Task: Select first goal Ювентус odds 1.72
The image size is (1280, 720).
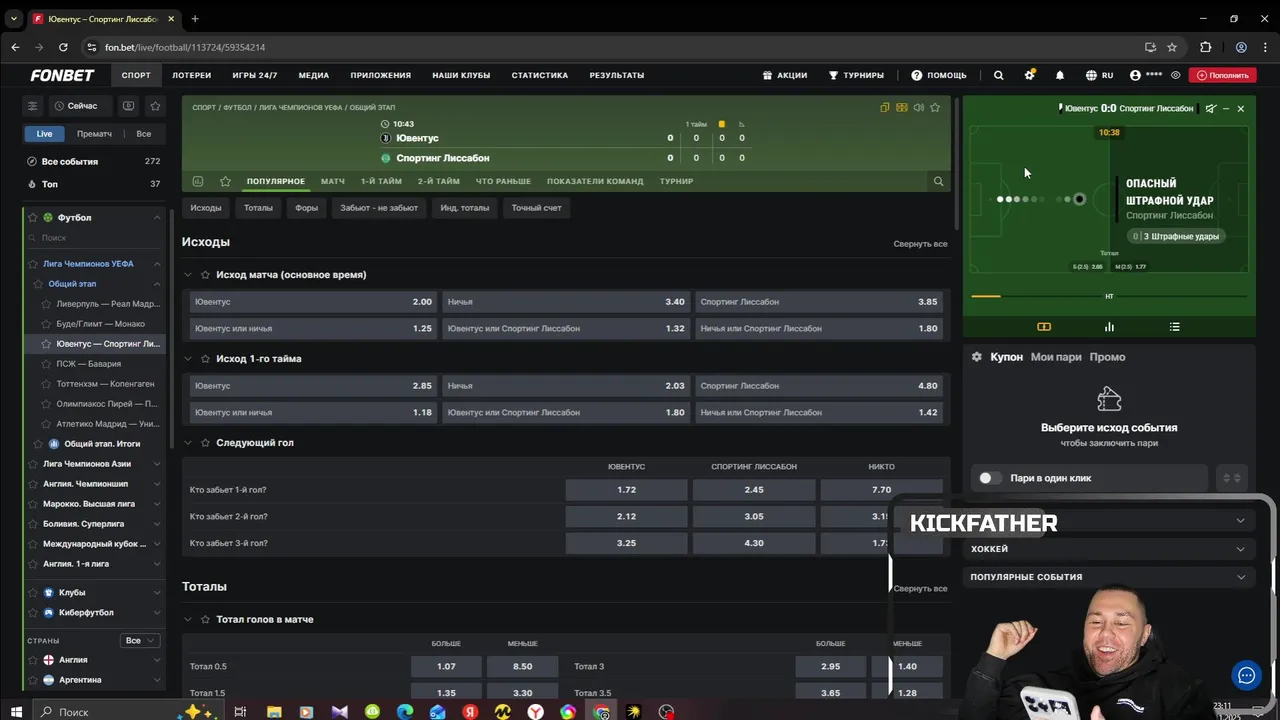Action: 626,489
